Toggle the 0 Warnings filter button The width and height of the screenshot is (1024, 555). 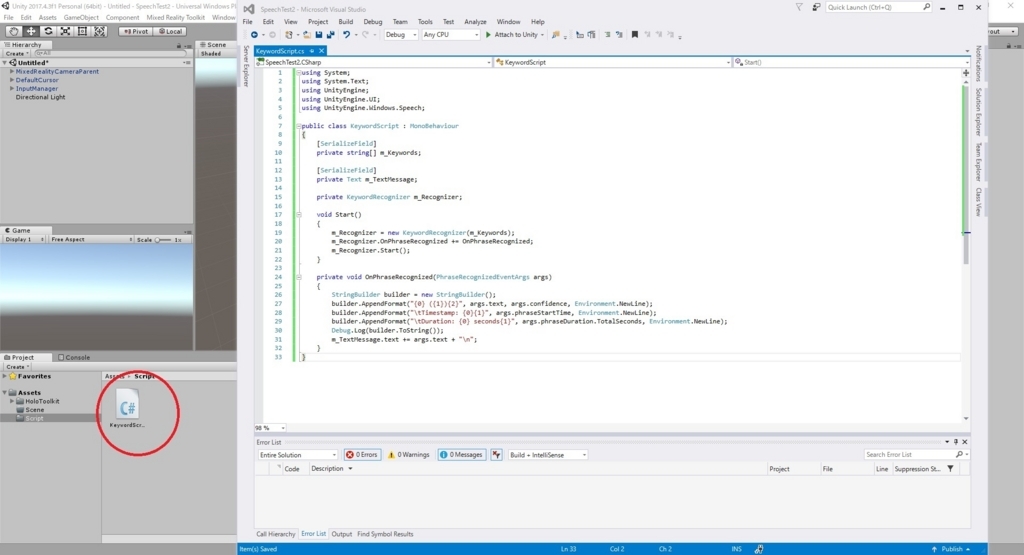tap(409, 454)
